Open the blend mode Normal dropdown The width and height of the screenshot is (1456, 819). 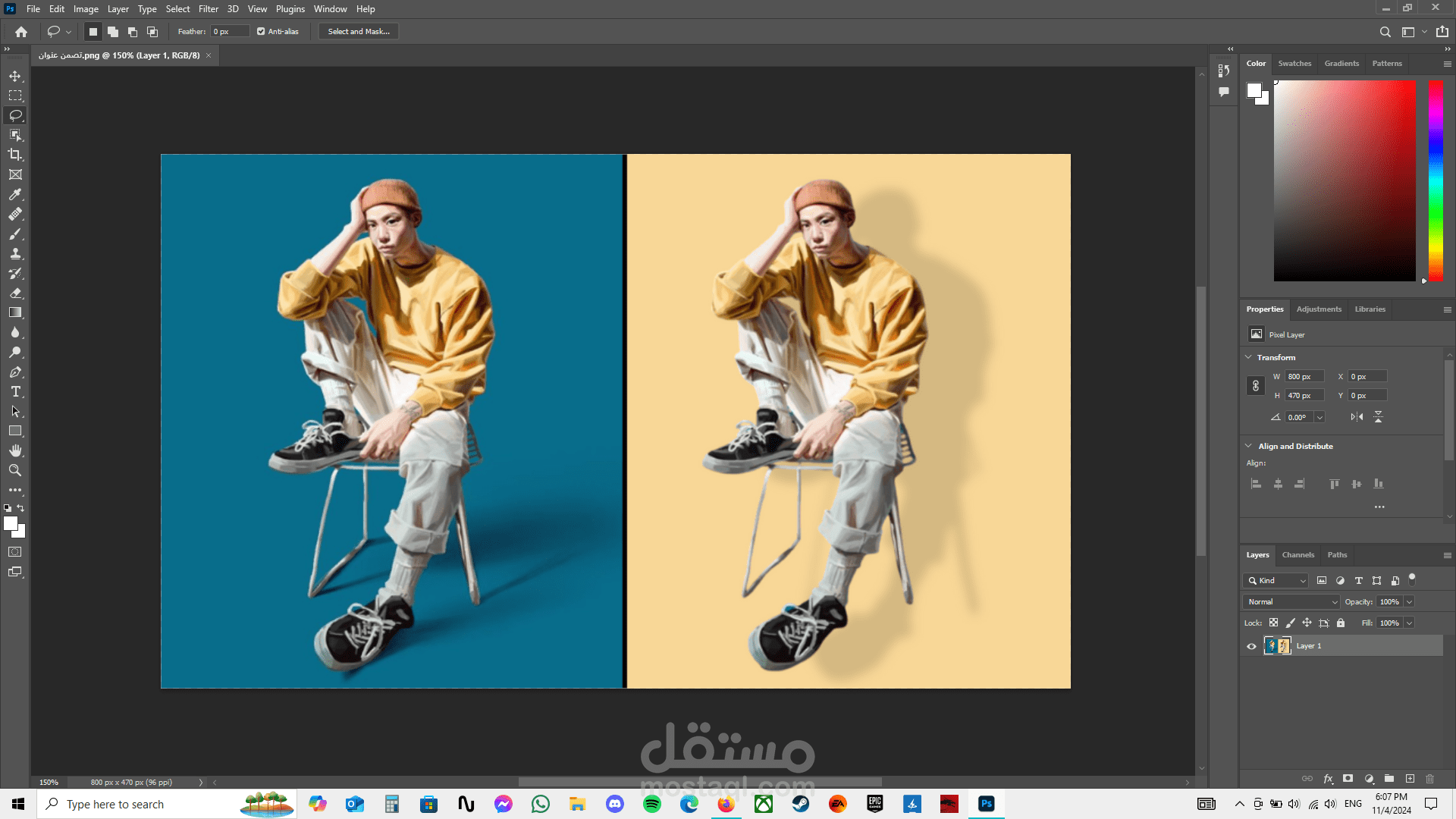click(1291, 602)
